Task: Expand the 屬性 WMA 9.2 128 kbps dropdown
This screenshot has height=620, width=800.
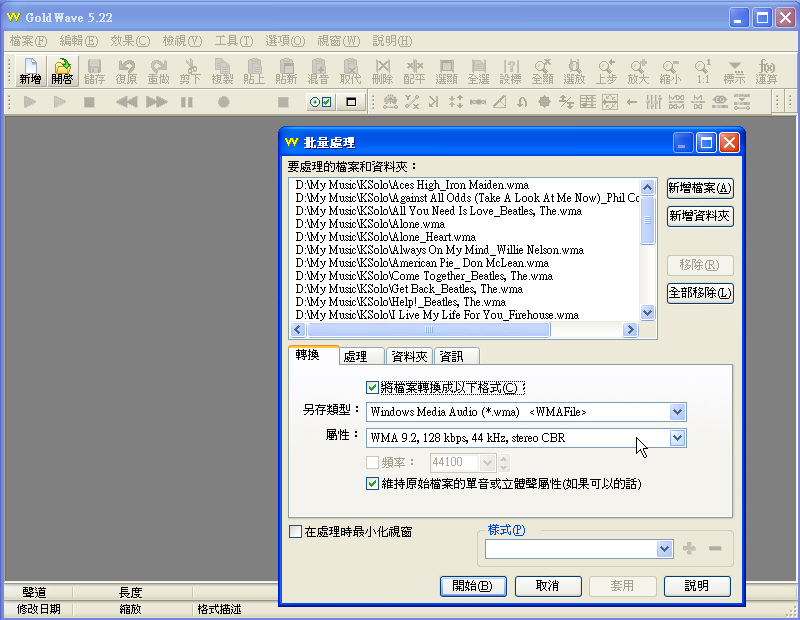Action: (x=677, y=438)
